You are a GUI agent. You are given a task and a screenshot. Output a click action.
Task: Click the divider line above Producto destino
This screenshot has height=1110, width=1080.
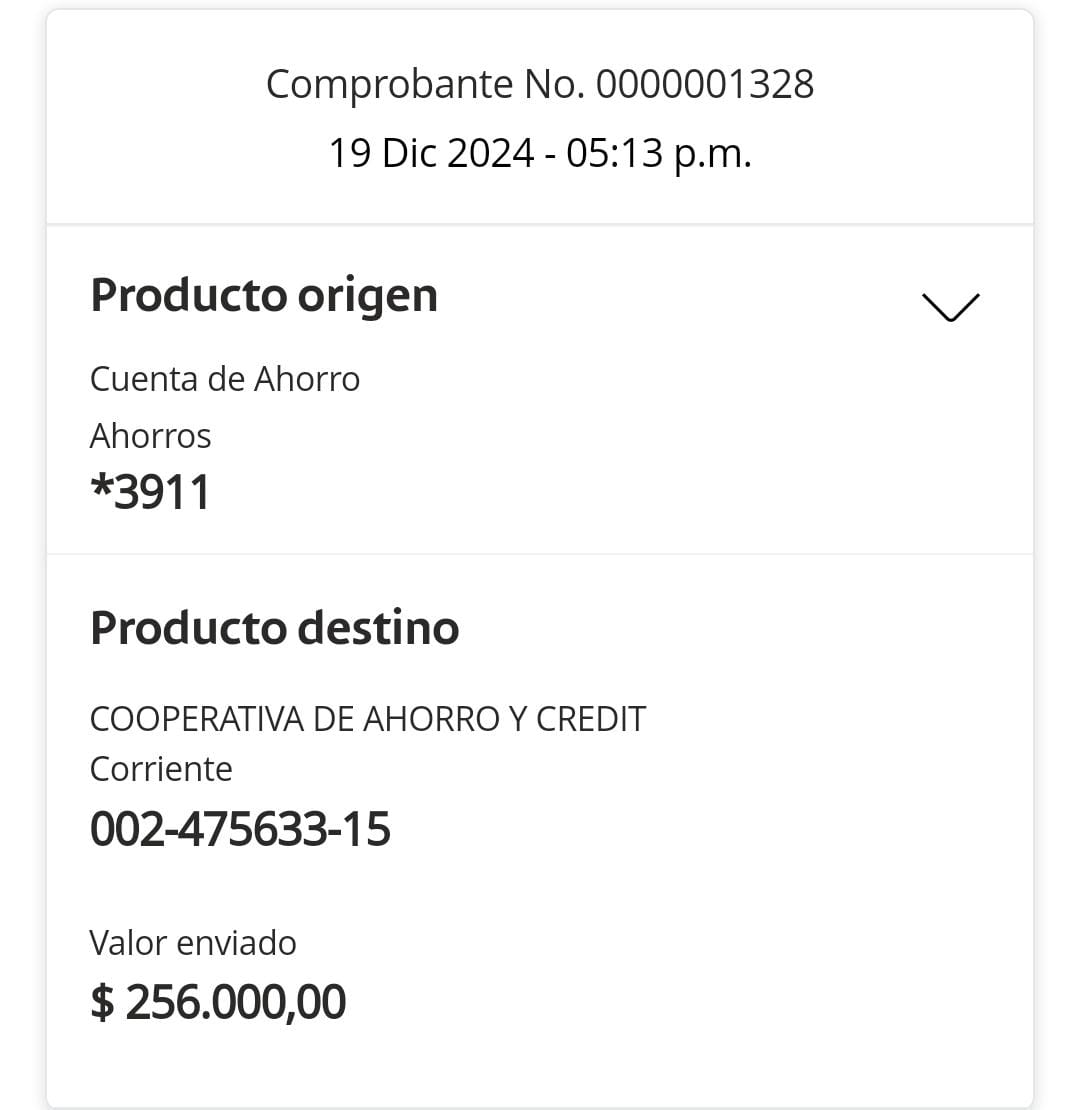[540, 553]
